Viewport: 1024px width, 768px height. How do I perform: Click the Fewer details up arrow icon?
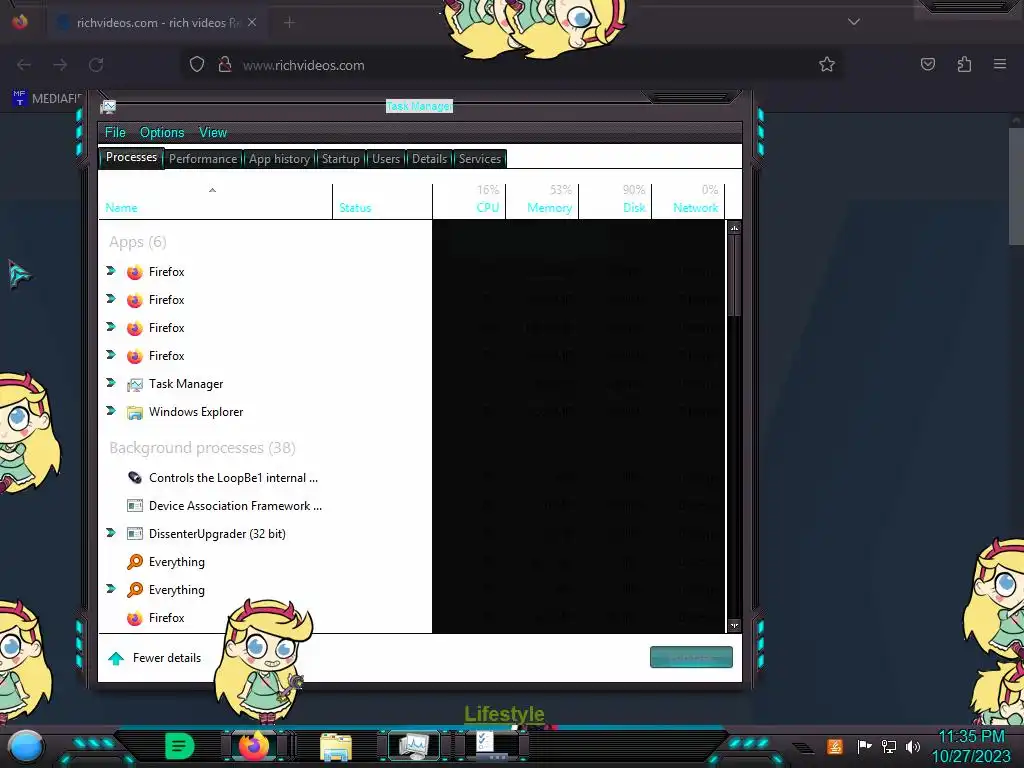[116, 658]
